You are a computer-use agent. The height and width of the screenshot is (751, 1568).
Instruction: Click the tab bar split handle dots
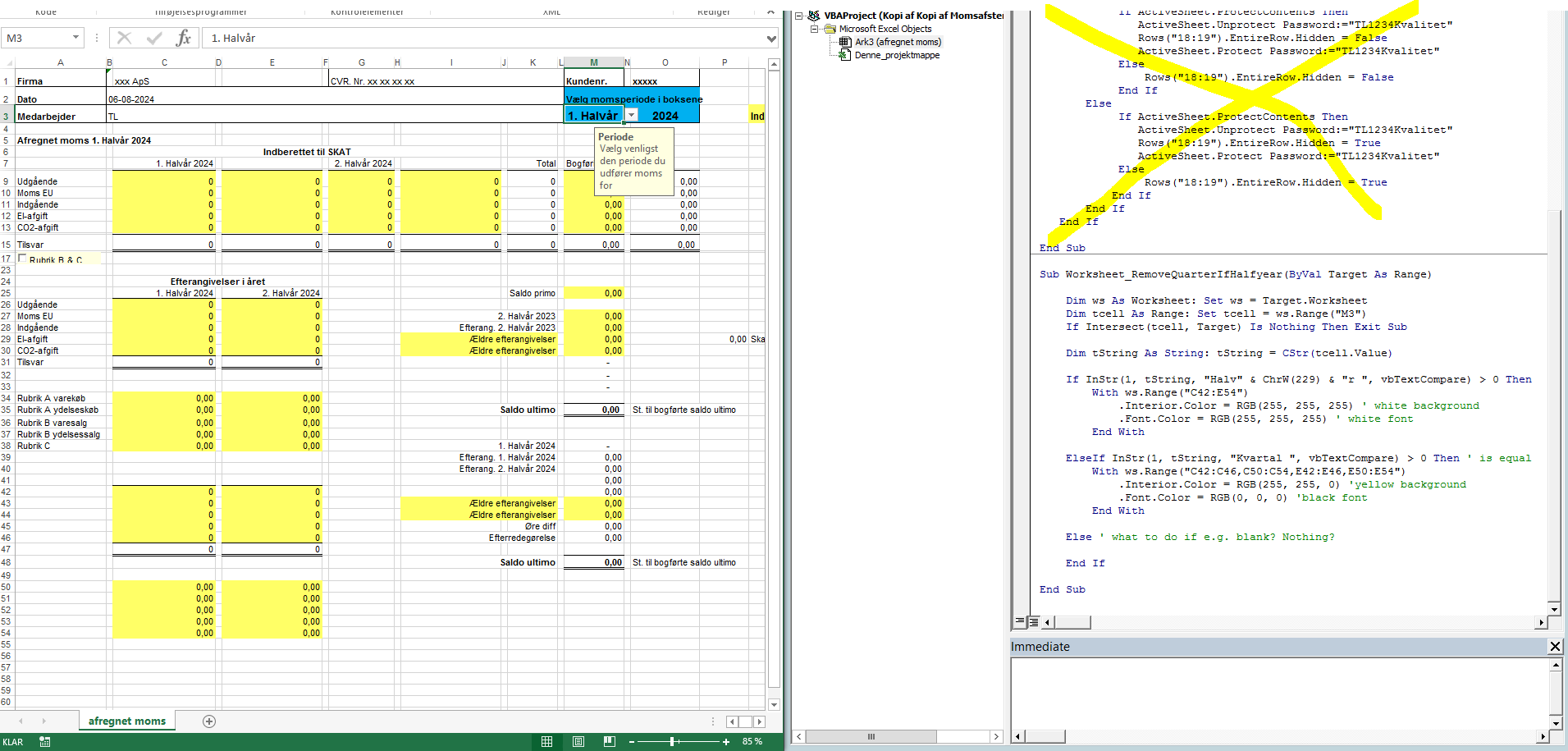712,721
